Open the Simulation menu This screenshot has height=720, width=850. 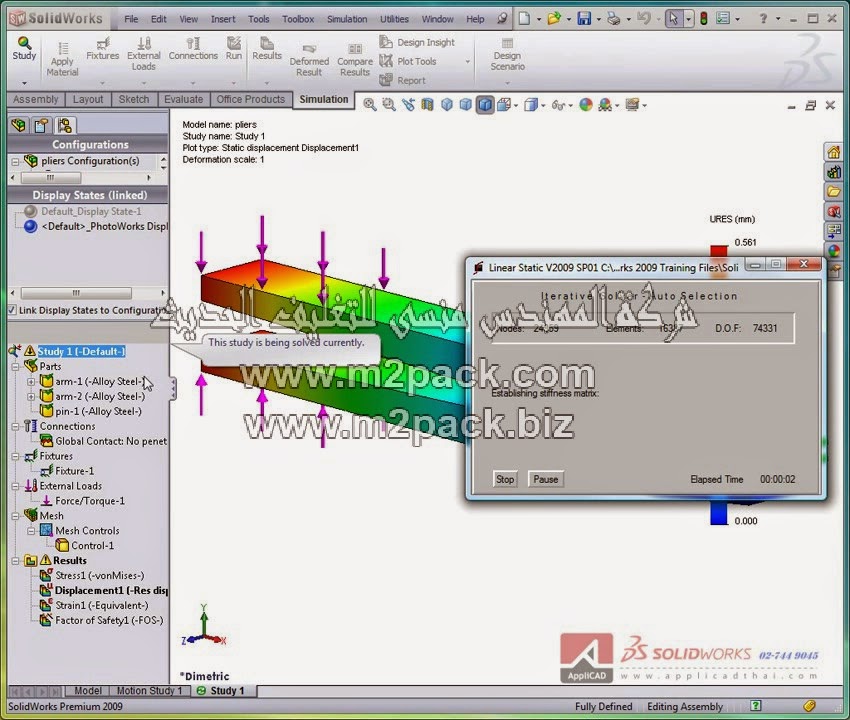coord(347,19)
